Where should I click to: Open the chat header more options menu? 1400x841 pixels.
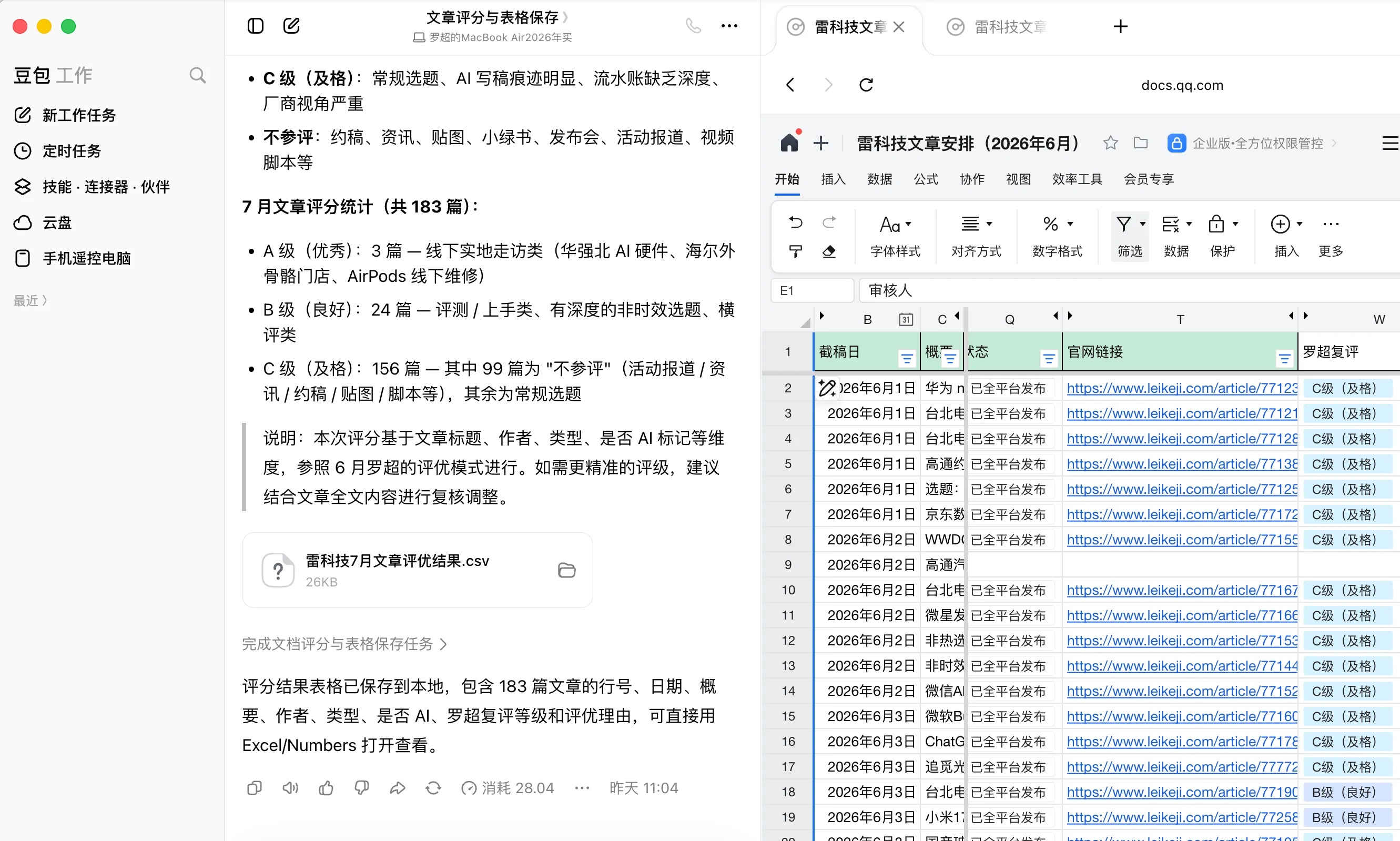[729, 26]
